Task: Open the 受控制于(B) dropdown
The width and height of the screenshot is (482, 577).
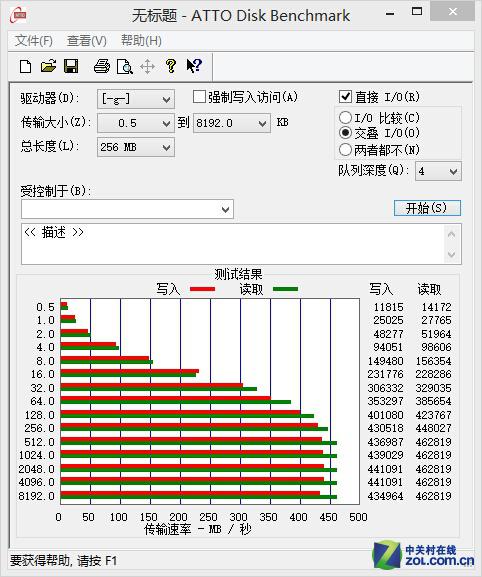Action: point(127,209)
